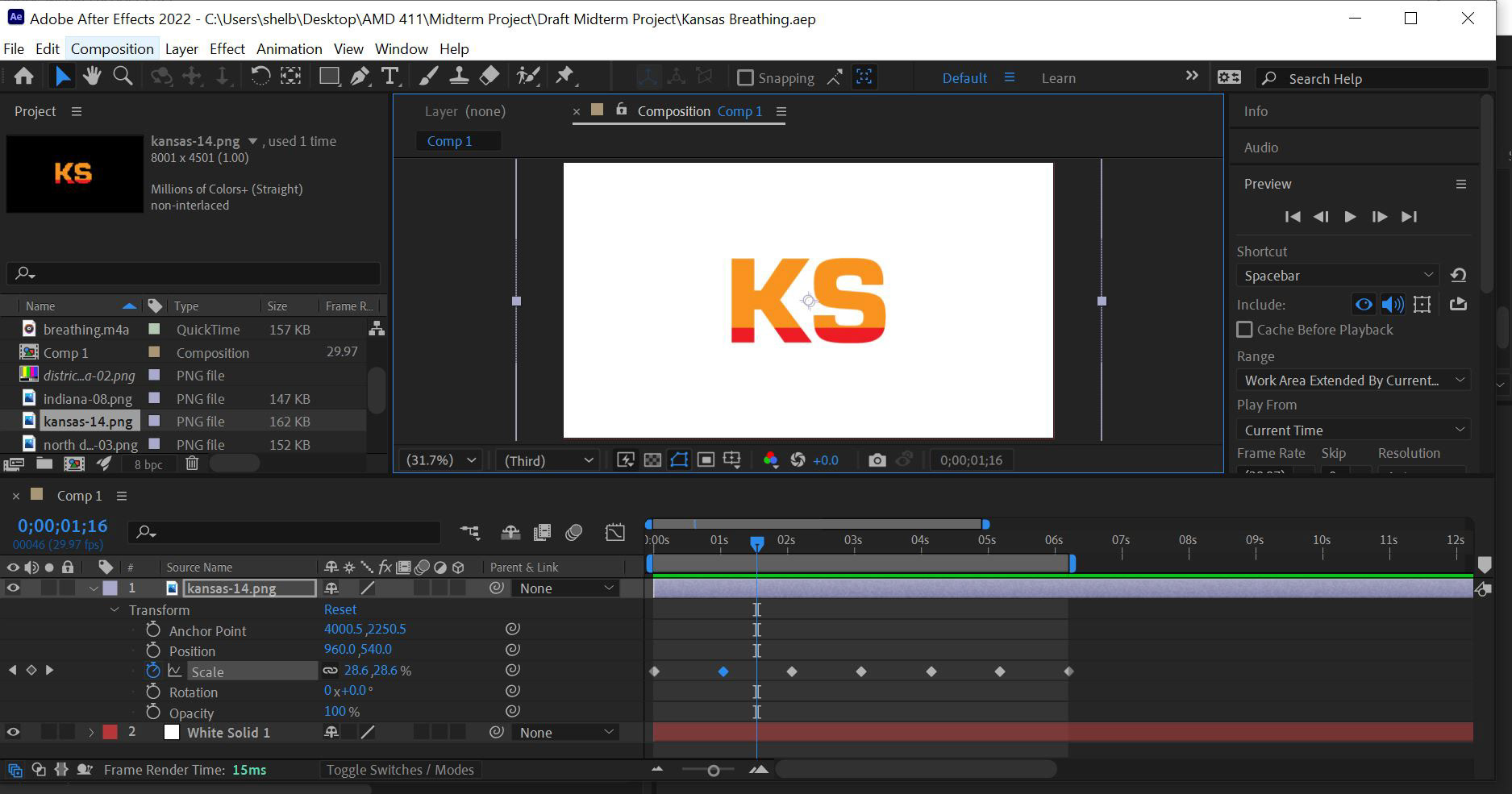Toggle the Opacity stopwatch

tap(153, 712)
